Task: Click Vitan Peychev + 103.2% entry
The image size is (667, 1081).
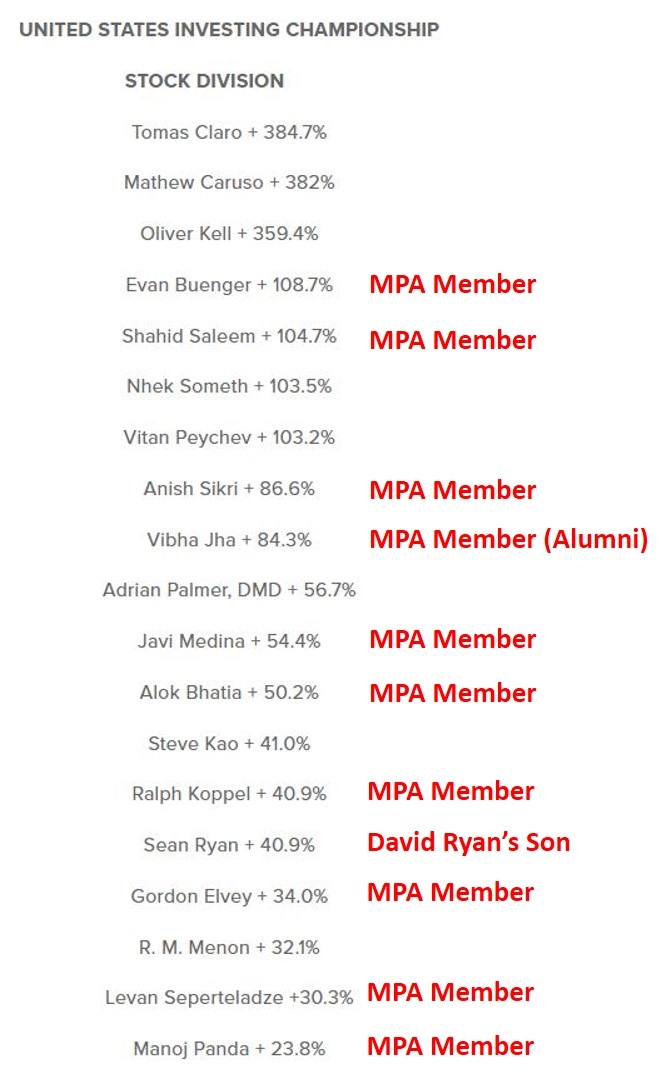Action: tap(229, 437)
